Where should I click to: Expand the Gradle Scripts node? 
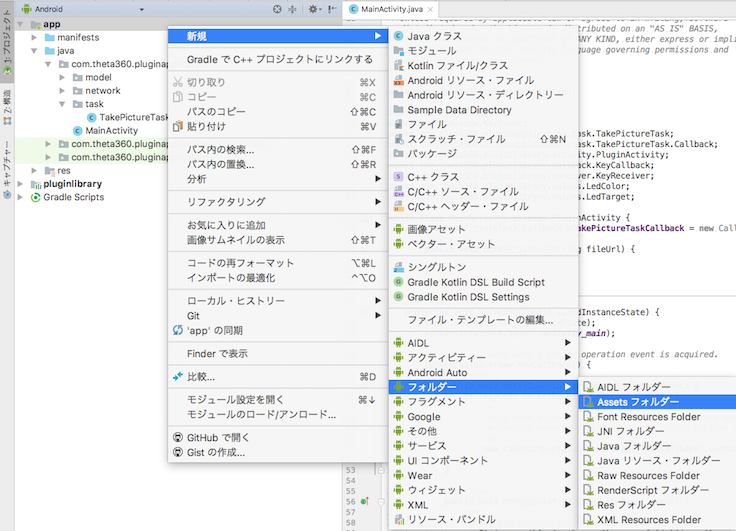[x=22, y=198]
